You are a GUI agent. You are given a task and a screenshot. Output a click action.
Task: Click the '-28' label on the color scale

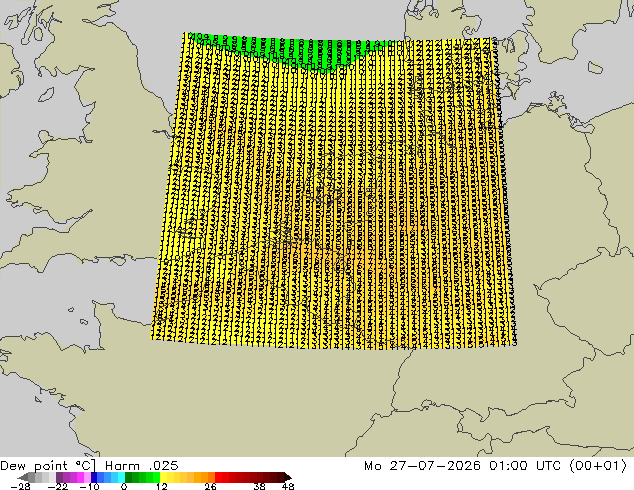(20, 486)
